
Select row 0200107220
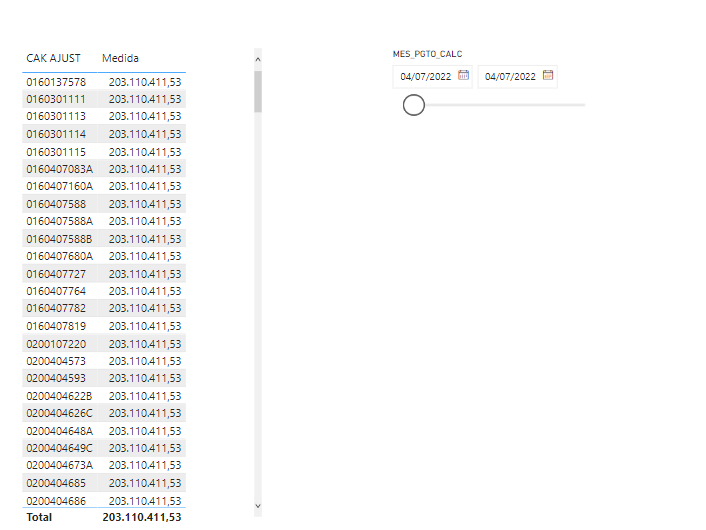click(x=104, y=344)
